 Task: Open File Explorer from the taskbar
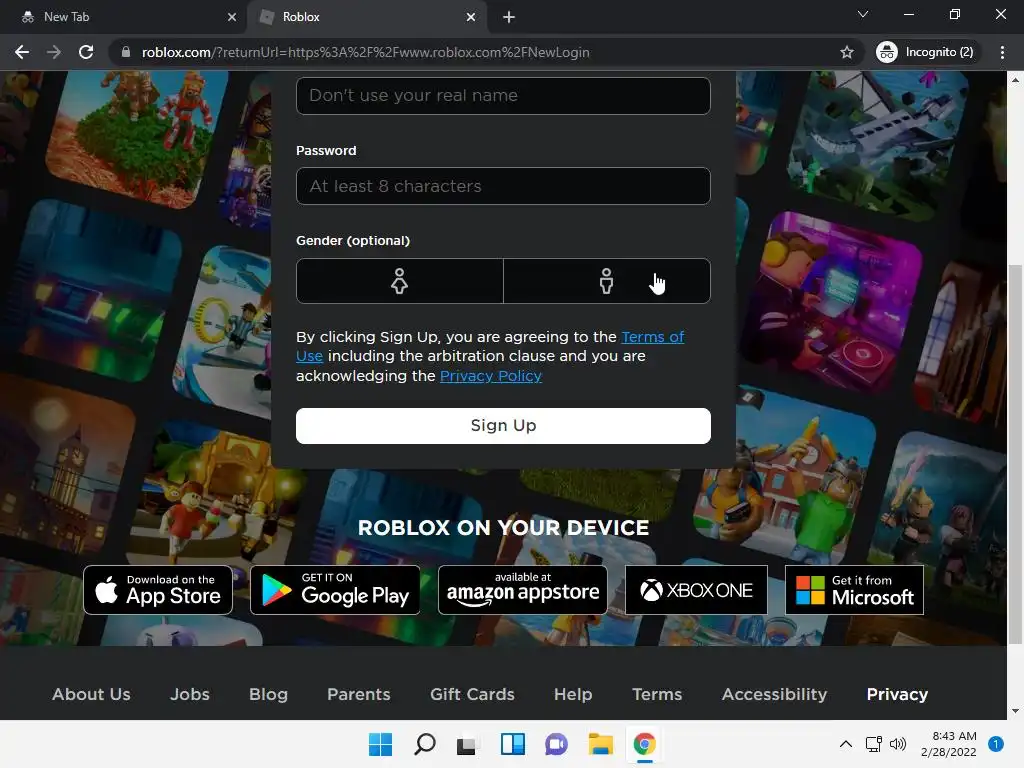(x=600, y=744)
